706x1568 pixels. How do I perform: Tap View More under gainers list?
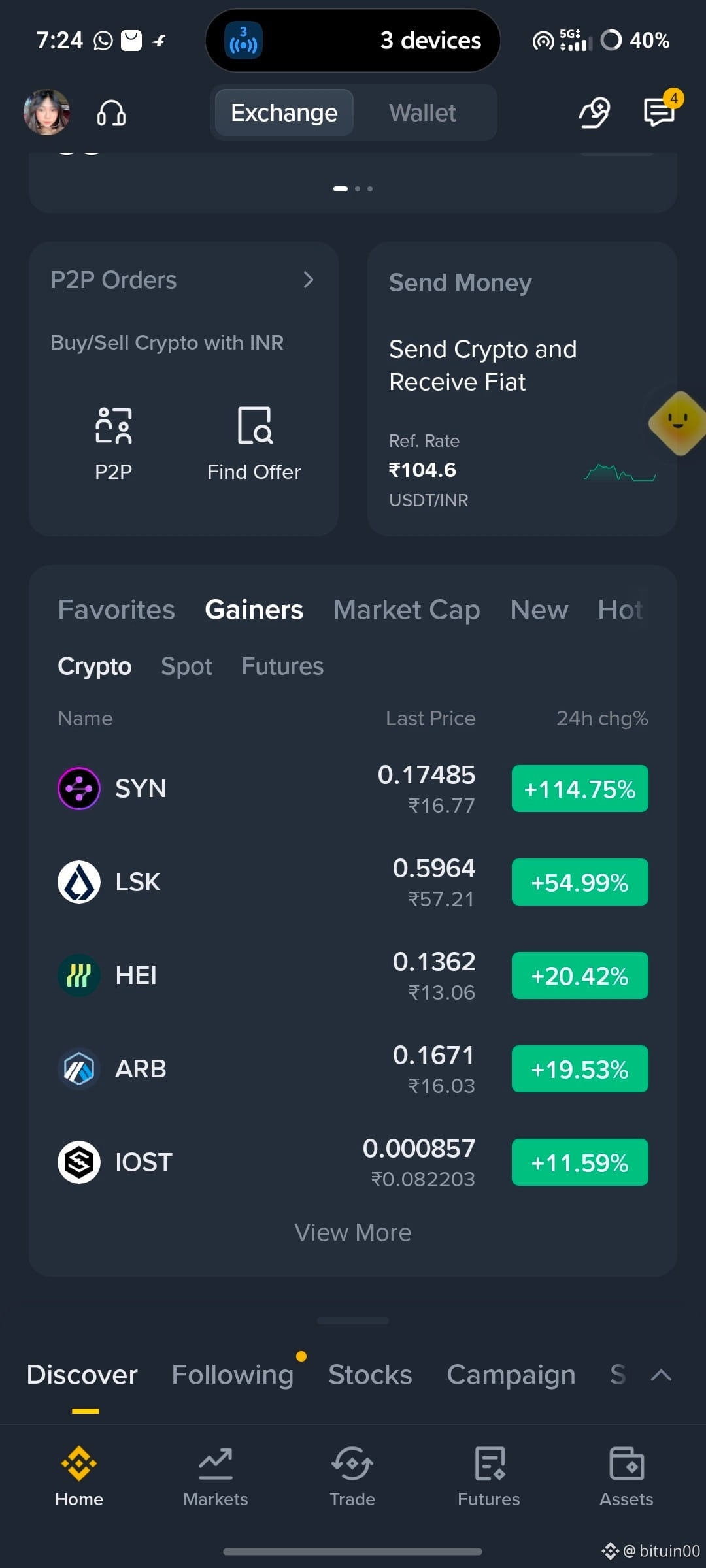[x=353, y=1233]
